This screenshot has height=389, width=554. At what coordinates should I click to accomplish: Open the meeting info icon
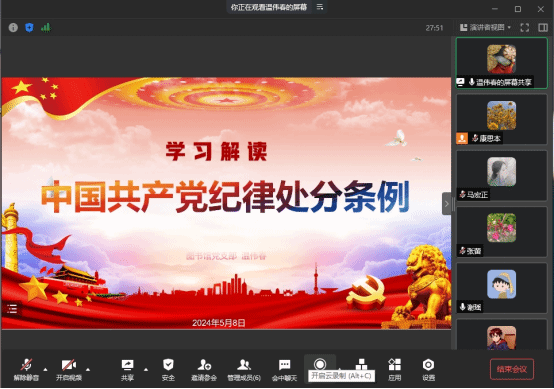click(13, 28)
